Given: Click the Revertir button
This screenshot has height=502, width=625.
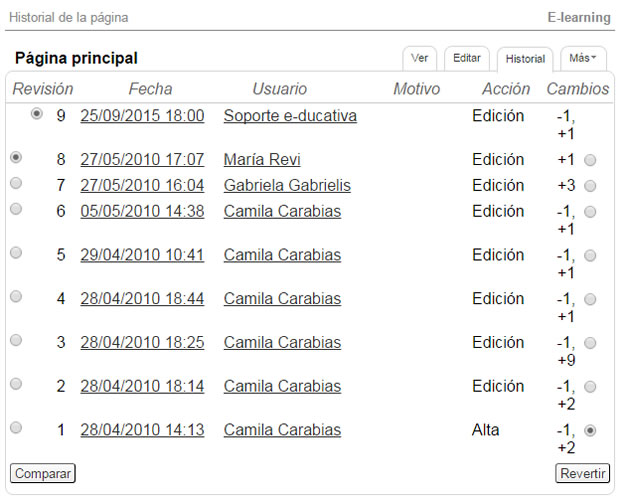Looking at the screenshot, I should pyautogui.click(x=582, y=473).
